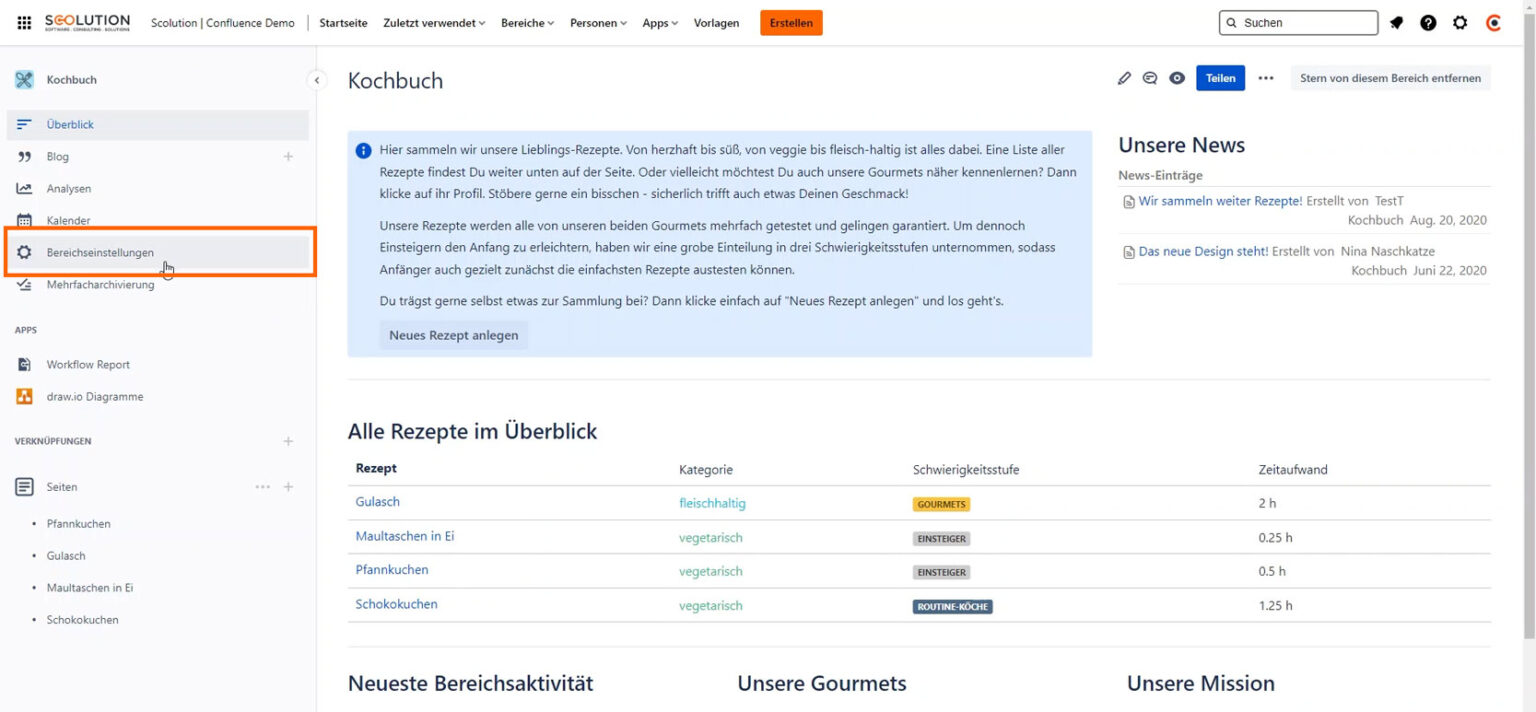Open the page comments icon

pyautogui.click(x=1150, y=78)
